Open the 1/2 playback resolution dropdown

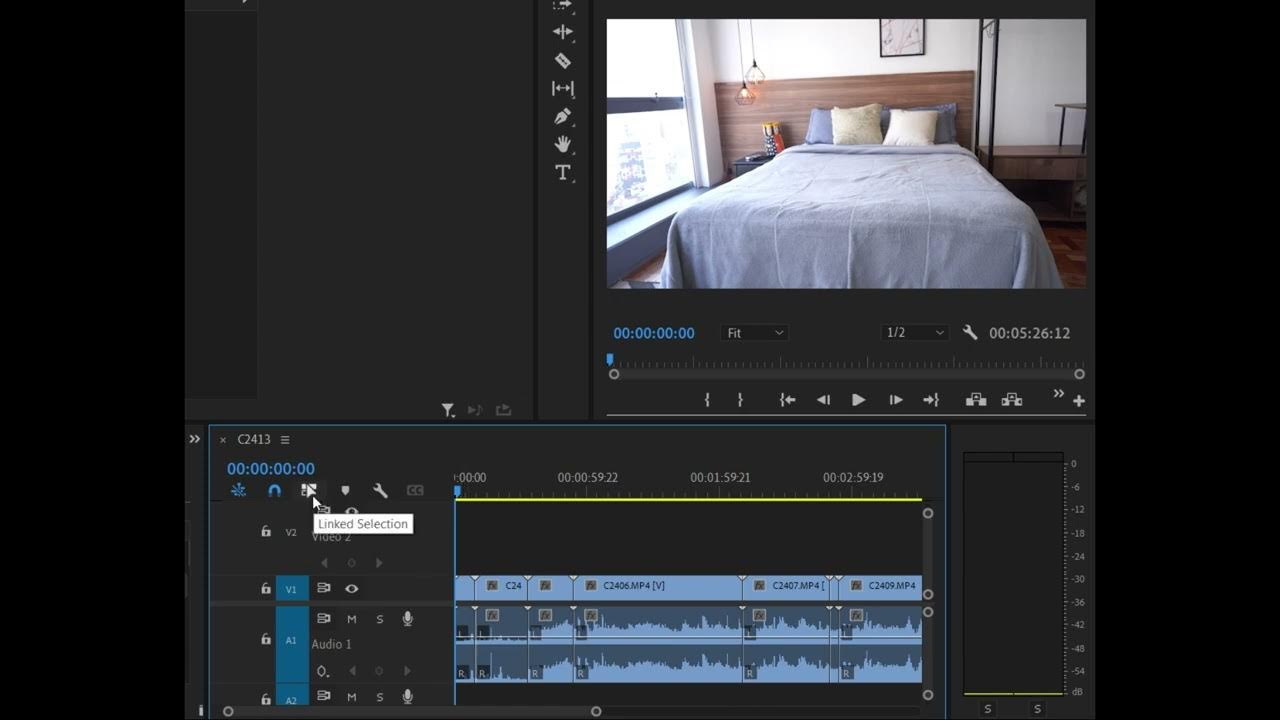point(914,333)
